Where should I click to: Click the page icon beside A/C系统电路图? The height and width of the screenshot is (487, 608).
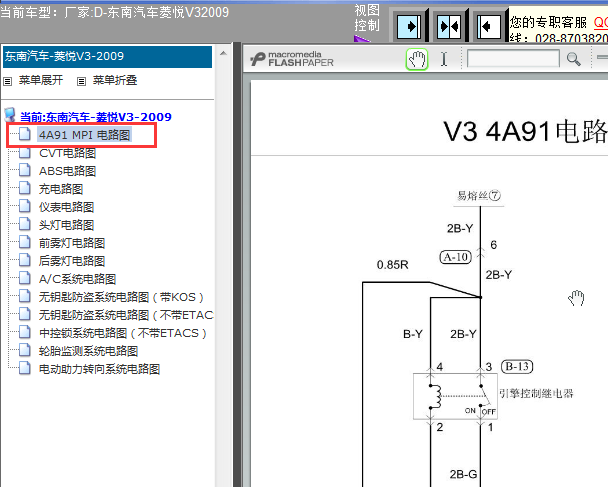25,278
